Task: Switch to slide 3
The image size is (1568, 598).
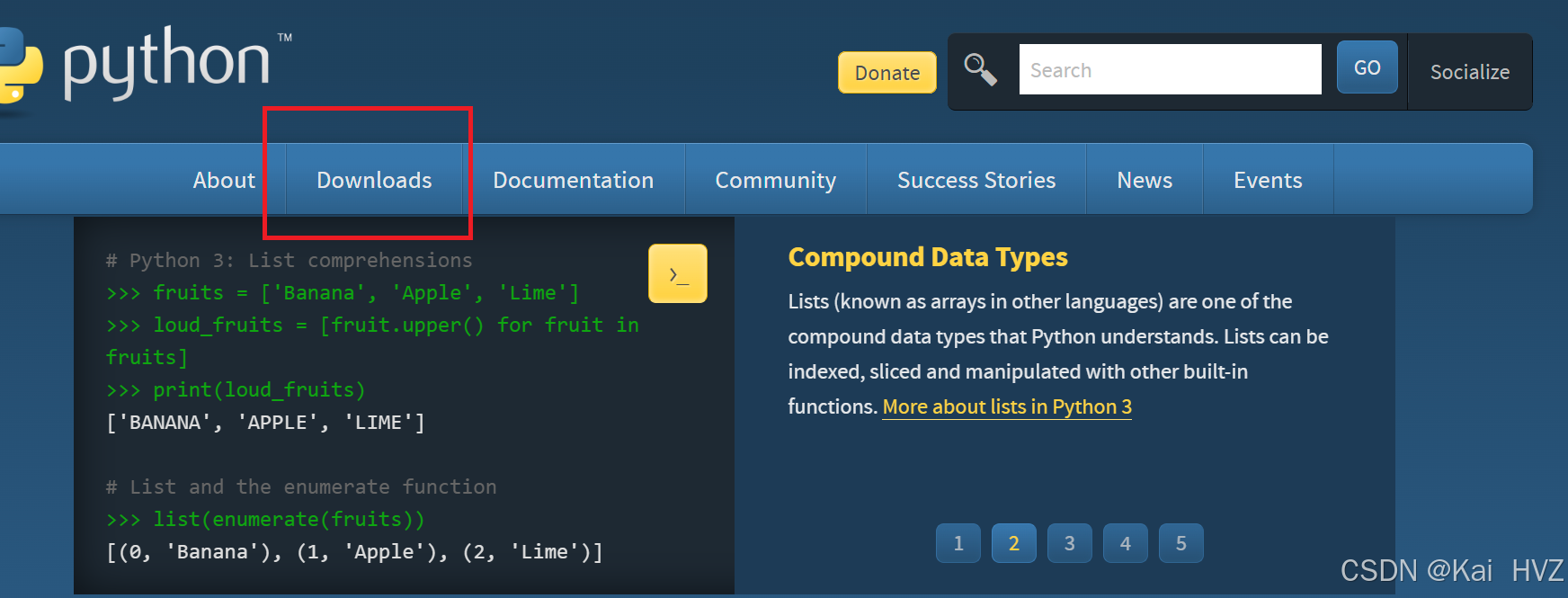Action: tap(1070, 543)
